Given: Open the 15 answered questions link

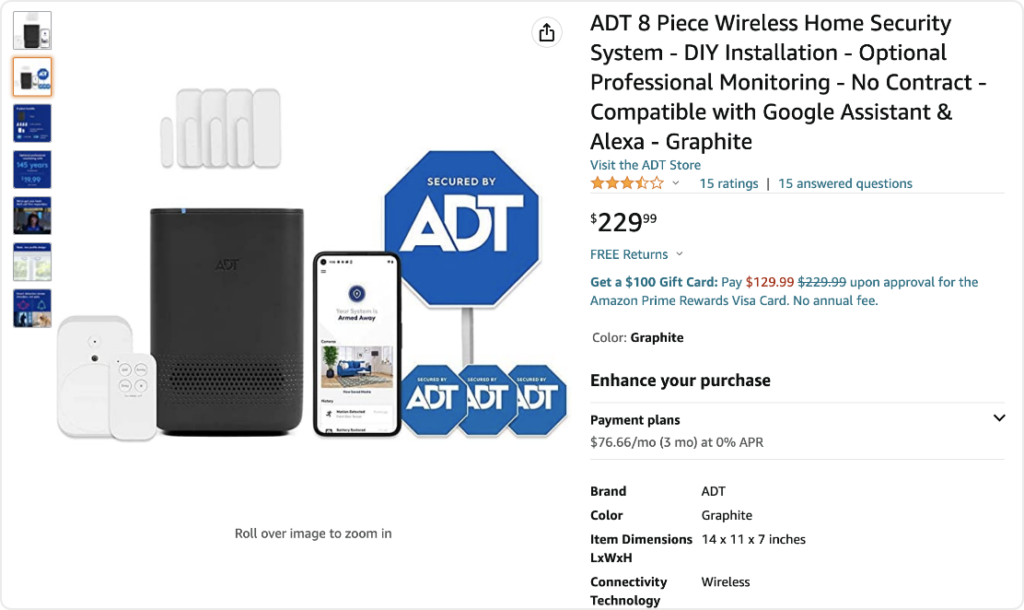Looking at the screenshot, I should coord(845,183).
